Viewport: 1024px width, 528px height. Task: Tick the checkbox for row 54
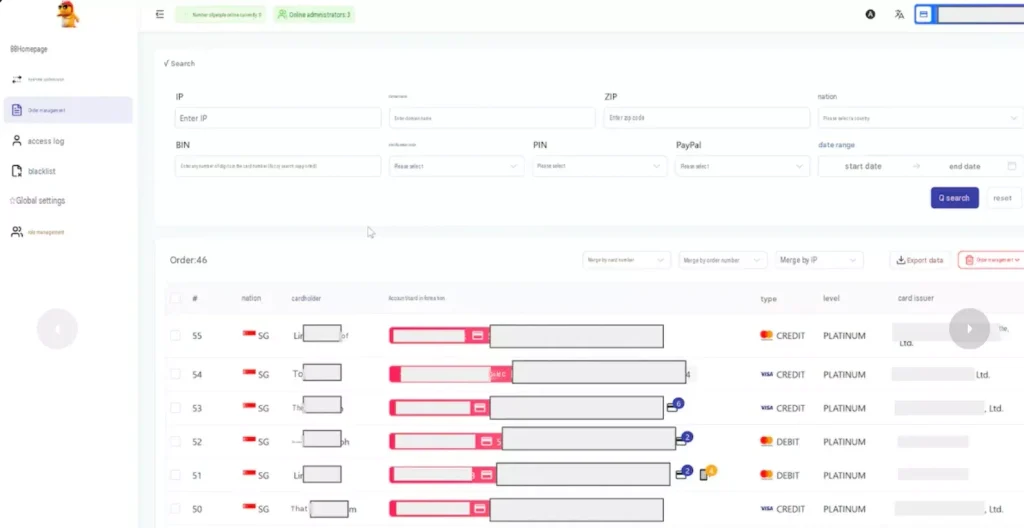click(175, 374)
